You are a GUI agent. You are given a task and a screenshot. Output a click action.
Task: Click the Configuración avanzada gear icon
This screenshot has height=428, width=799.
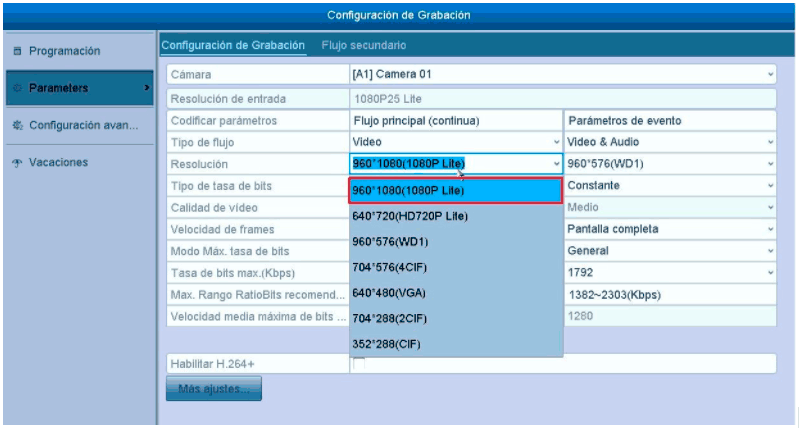(17, 126)
